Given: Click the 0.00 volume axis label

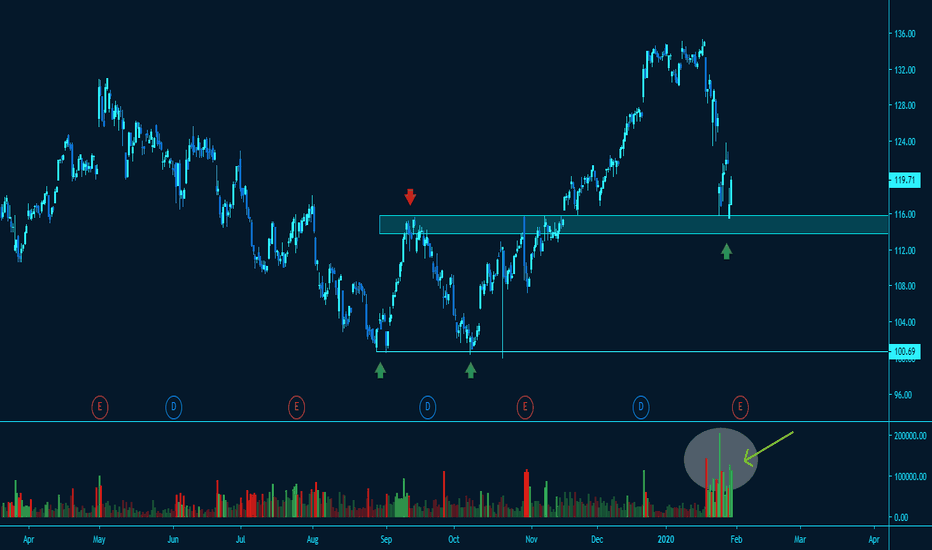Looking at the screenshot, I should tap(901, 517).
